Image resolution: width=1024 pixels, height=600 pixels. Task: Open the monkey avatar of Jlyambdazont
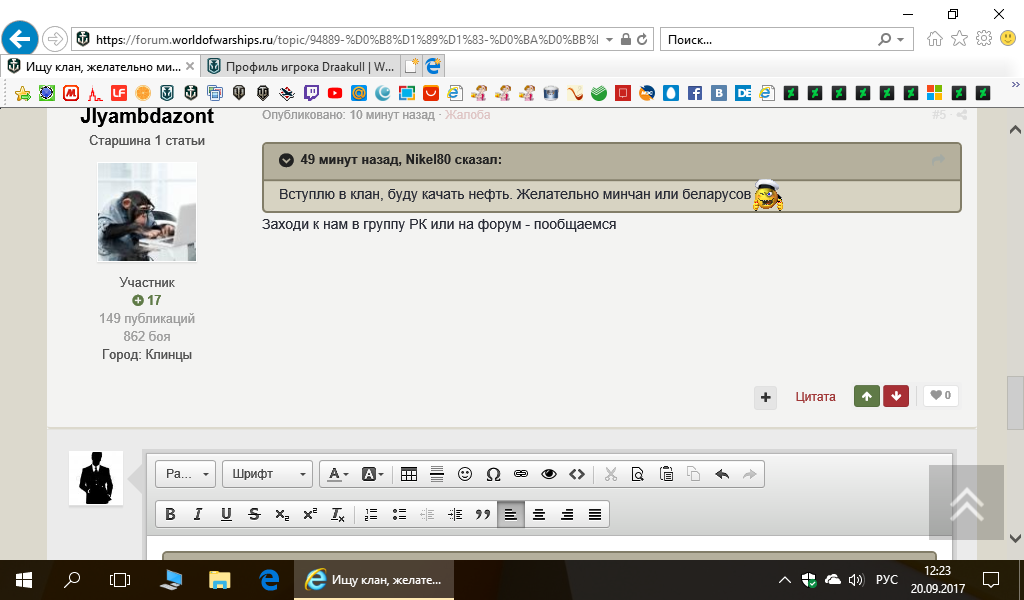(147, 212)
